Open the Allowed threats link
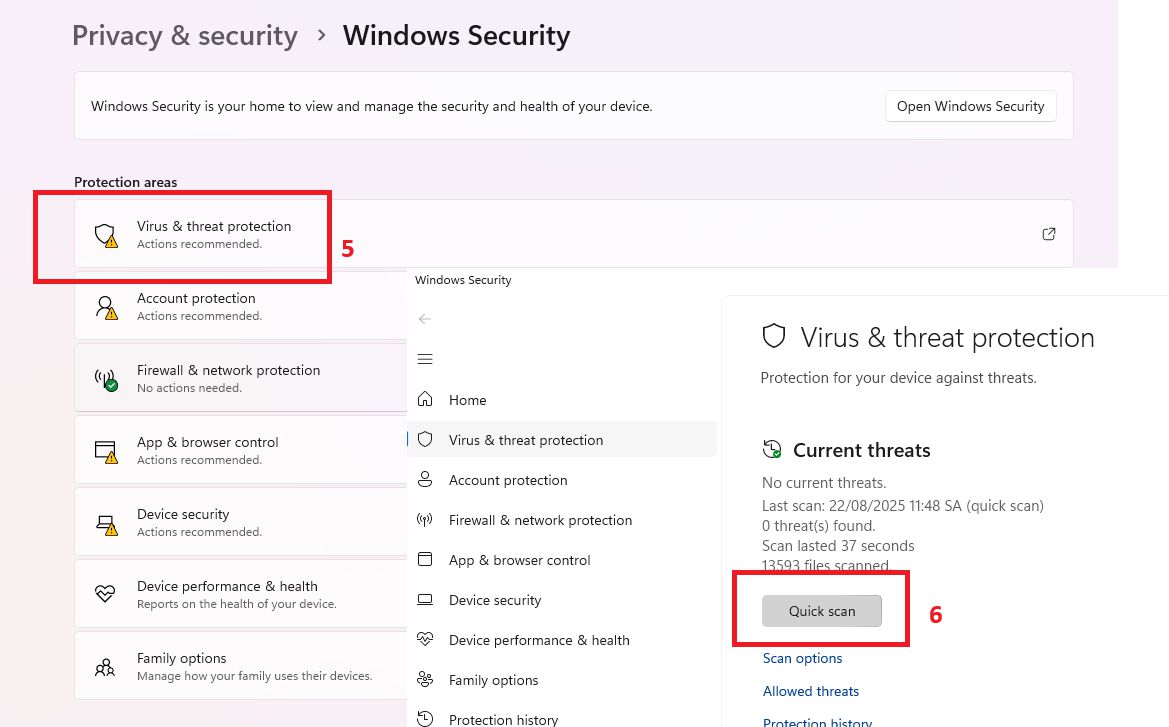 point(810,691)
